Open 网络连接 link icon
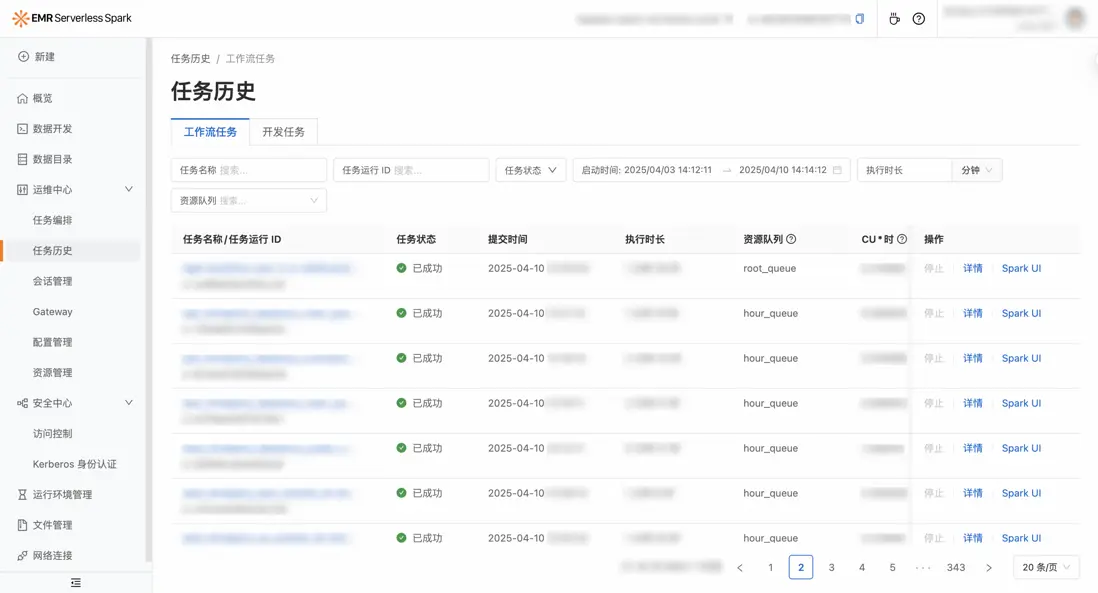 pos(22,556)
